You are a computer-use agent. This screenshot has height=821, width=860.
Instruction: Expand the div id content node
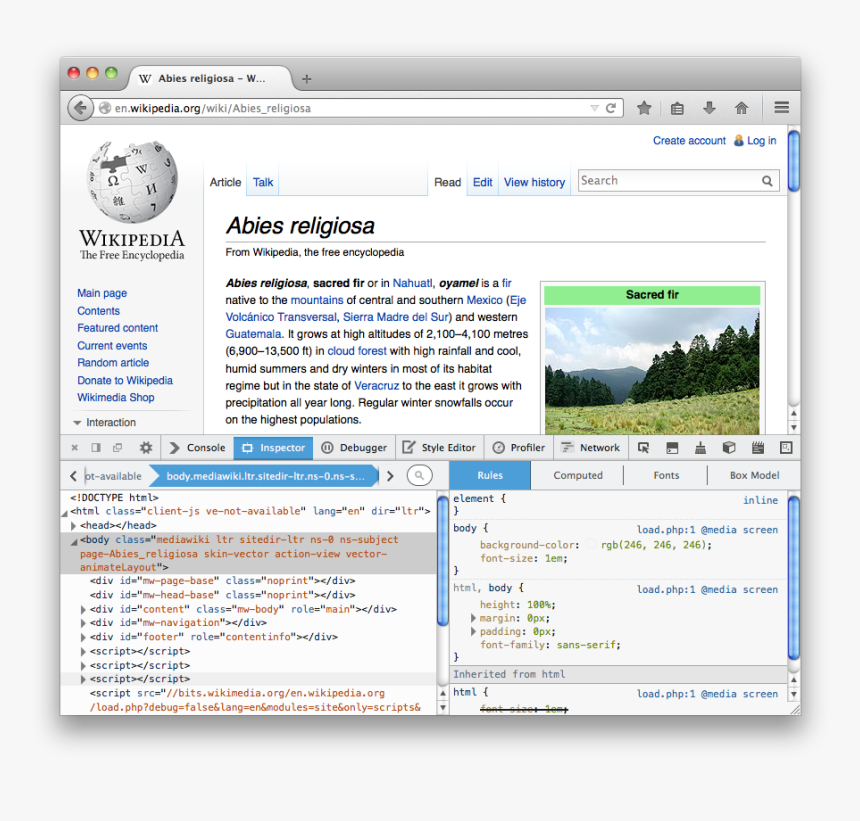[x=83, y=609]
